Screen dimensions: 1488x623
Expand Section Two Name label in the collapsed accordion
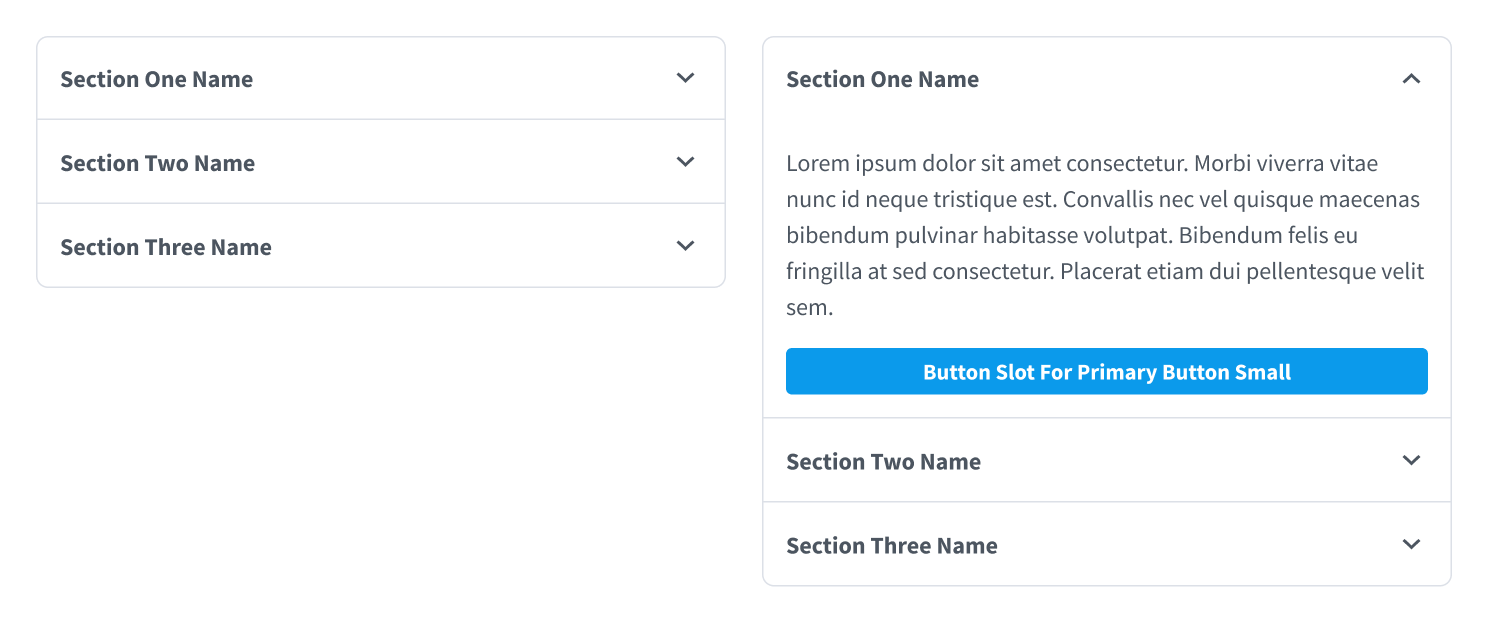[x=157, y=163]
